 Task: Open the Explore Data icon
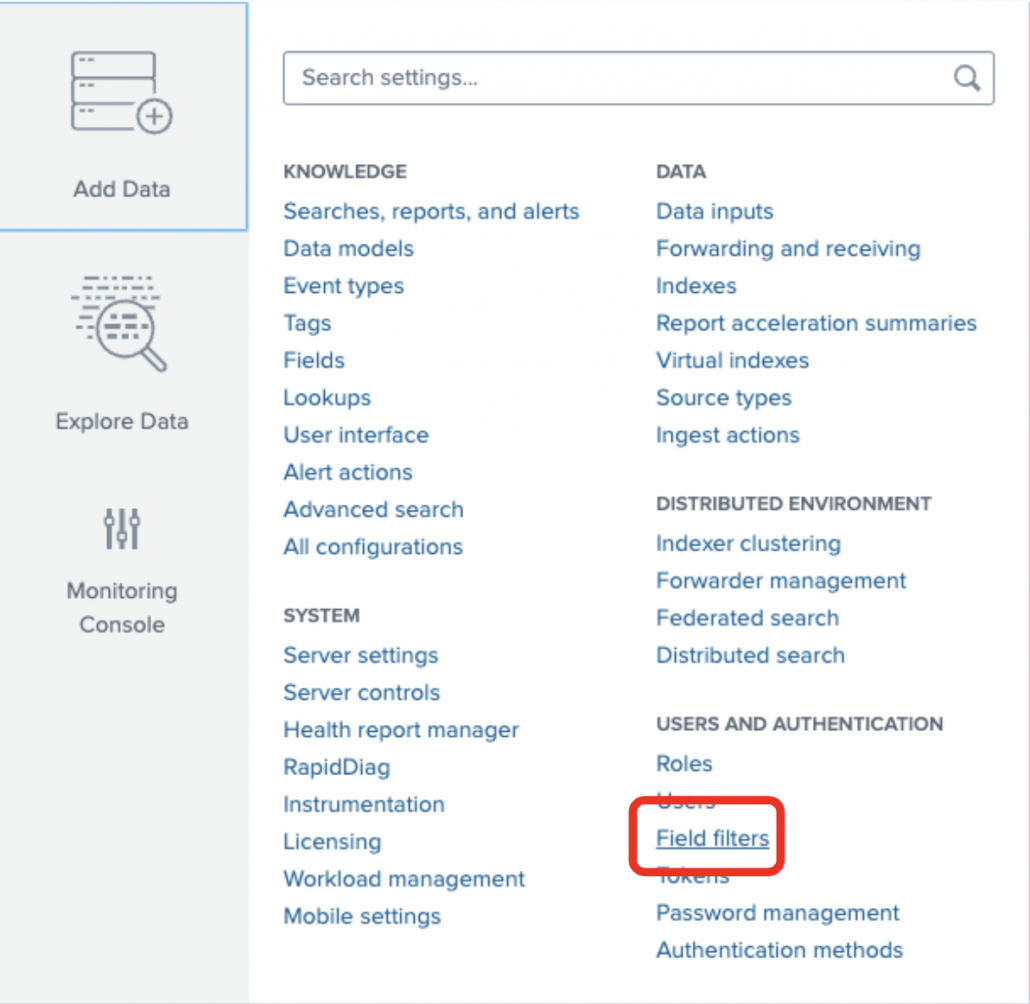[122, 322]
